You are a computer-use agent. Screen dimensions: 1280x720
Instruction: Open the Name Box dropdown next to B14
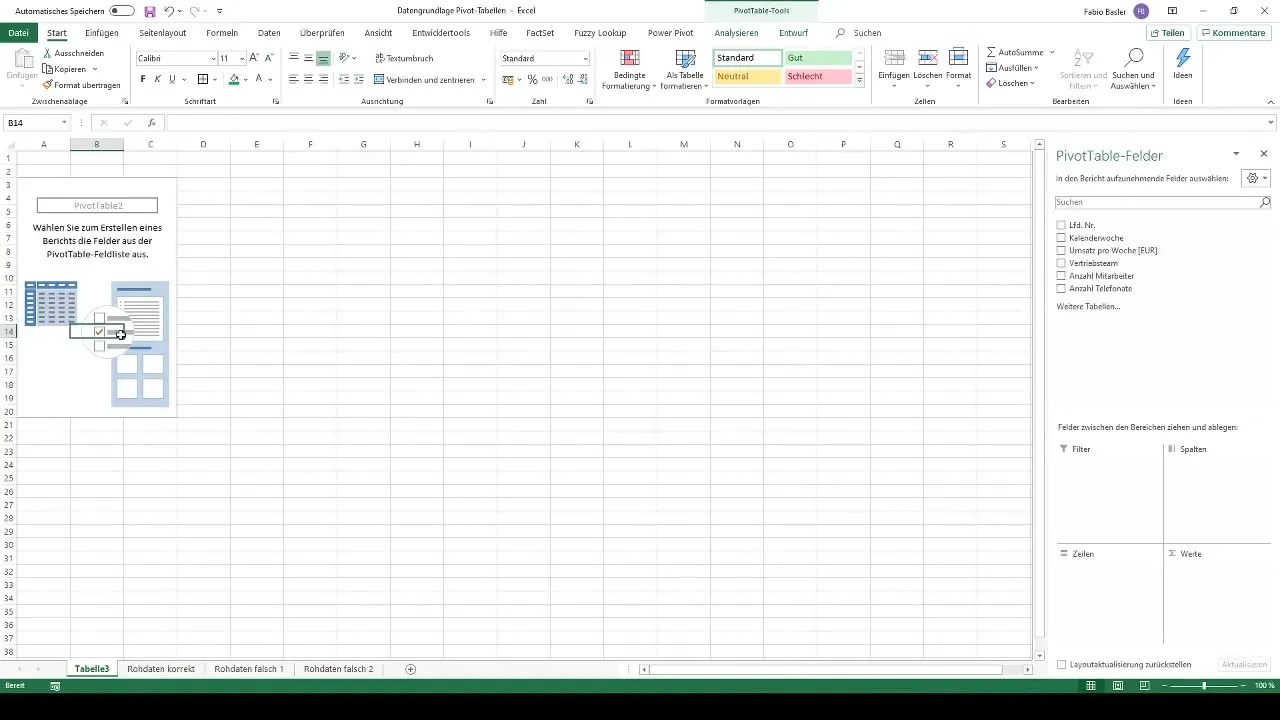[64, 123]
